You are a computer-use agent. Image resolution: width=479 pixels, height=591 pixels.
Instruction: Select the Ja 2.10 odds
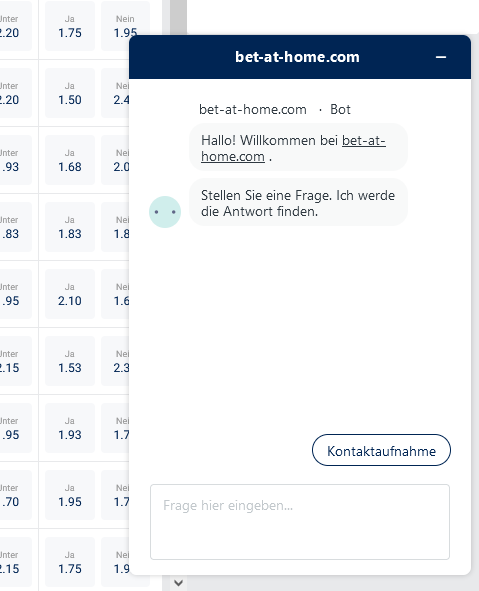[x=70, y=294]
